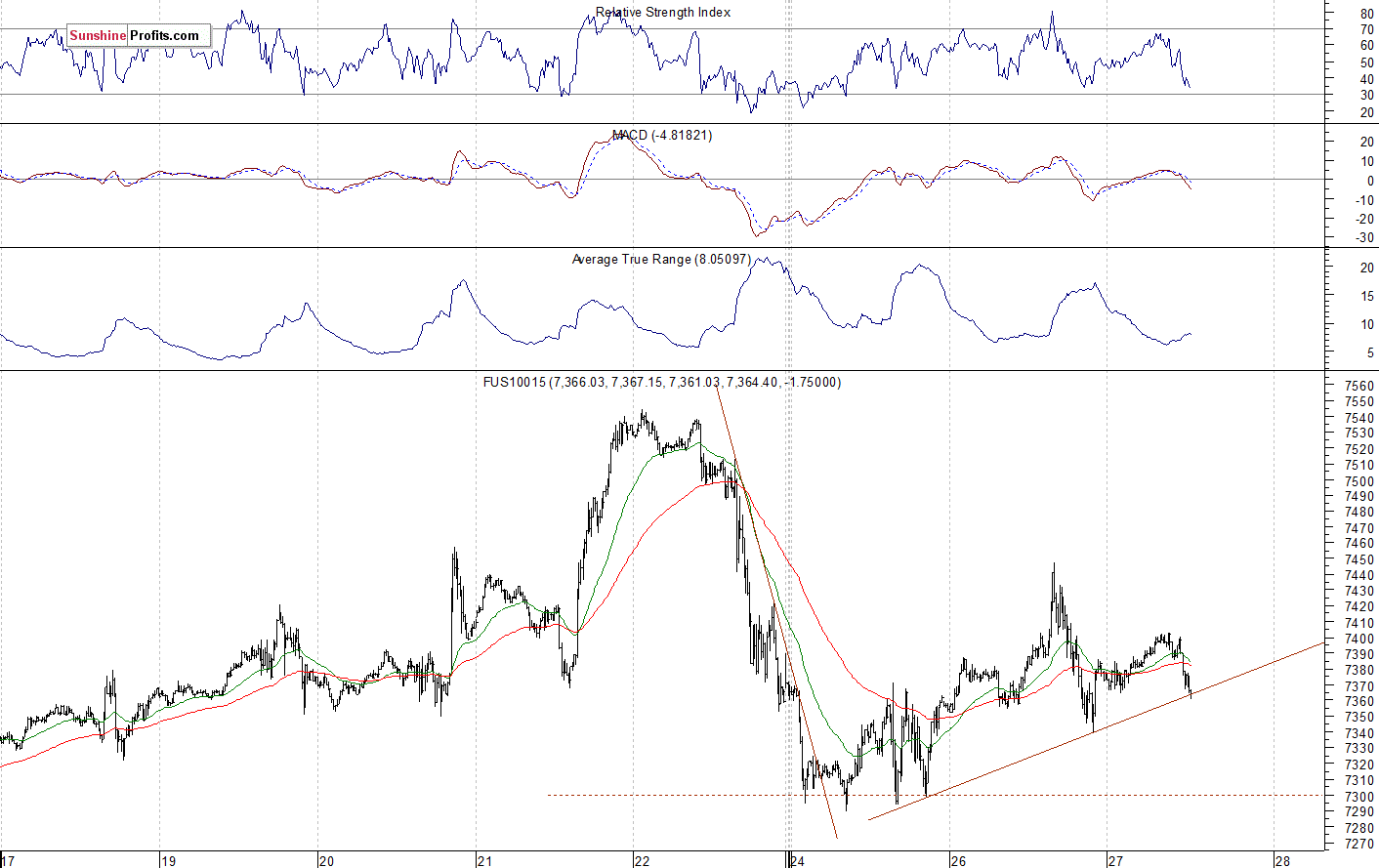Click date label 28 on time axis

click(x=1283, y=861)
